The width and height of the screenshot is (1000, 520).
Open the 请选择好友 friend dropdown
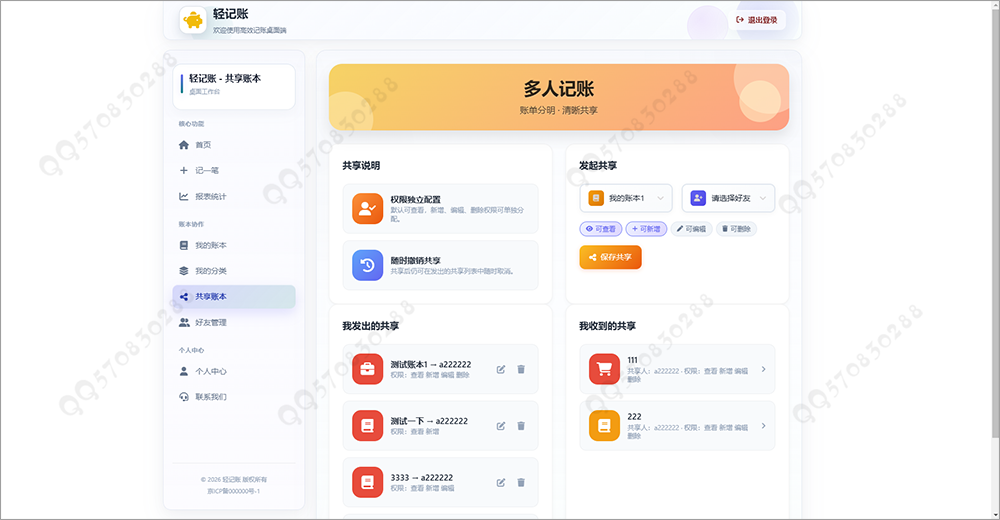point(728,198)
